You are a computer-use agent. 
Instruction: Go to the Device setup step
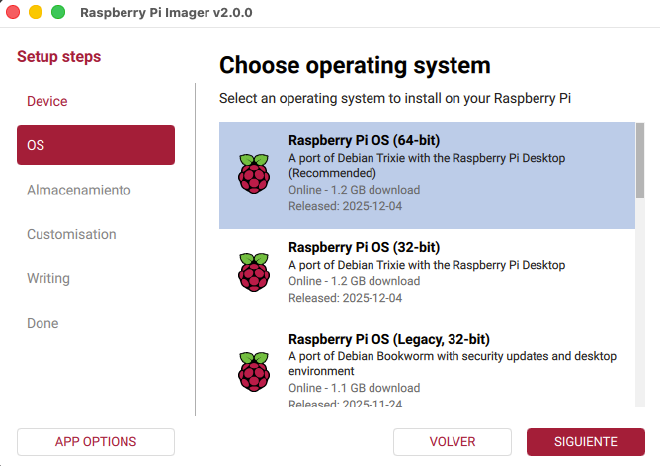click(x=47, y=101)
